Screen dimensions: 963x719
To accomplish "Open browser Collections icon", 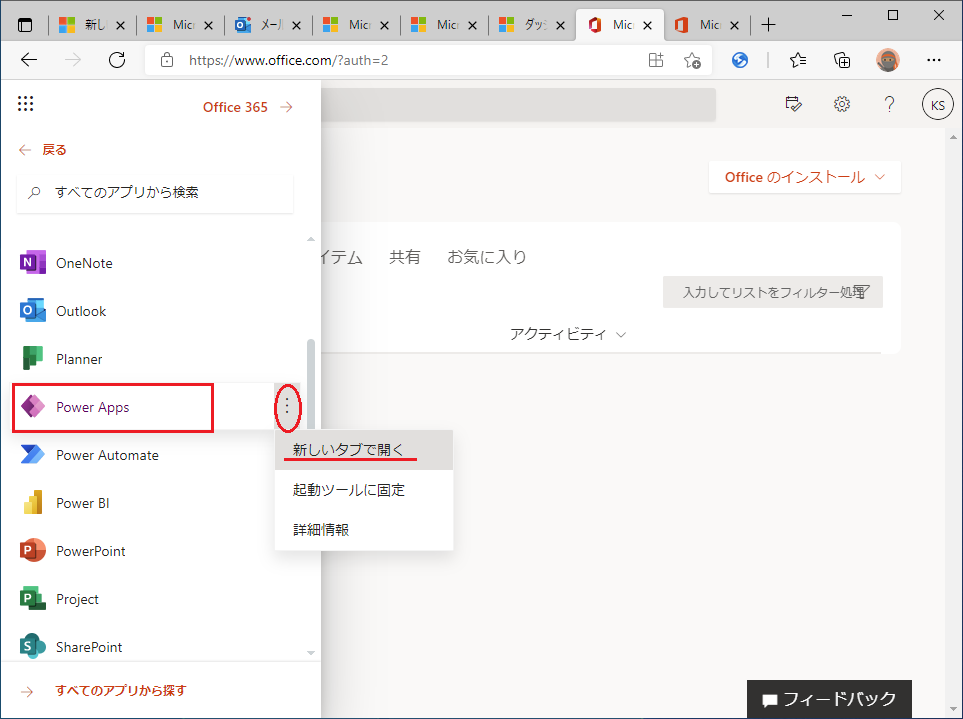I will (842, 60).
